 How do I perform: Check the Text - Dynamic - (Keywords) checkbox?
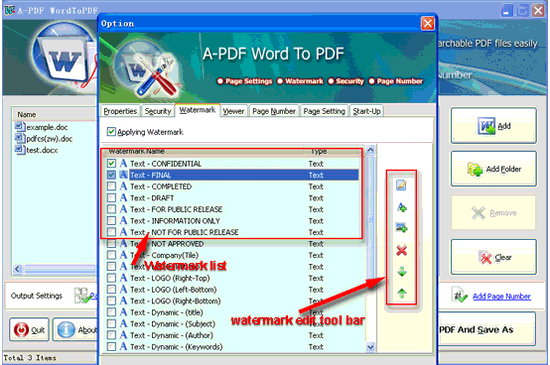tap(111, 347)
